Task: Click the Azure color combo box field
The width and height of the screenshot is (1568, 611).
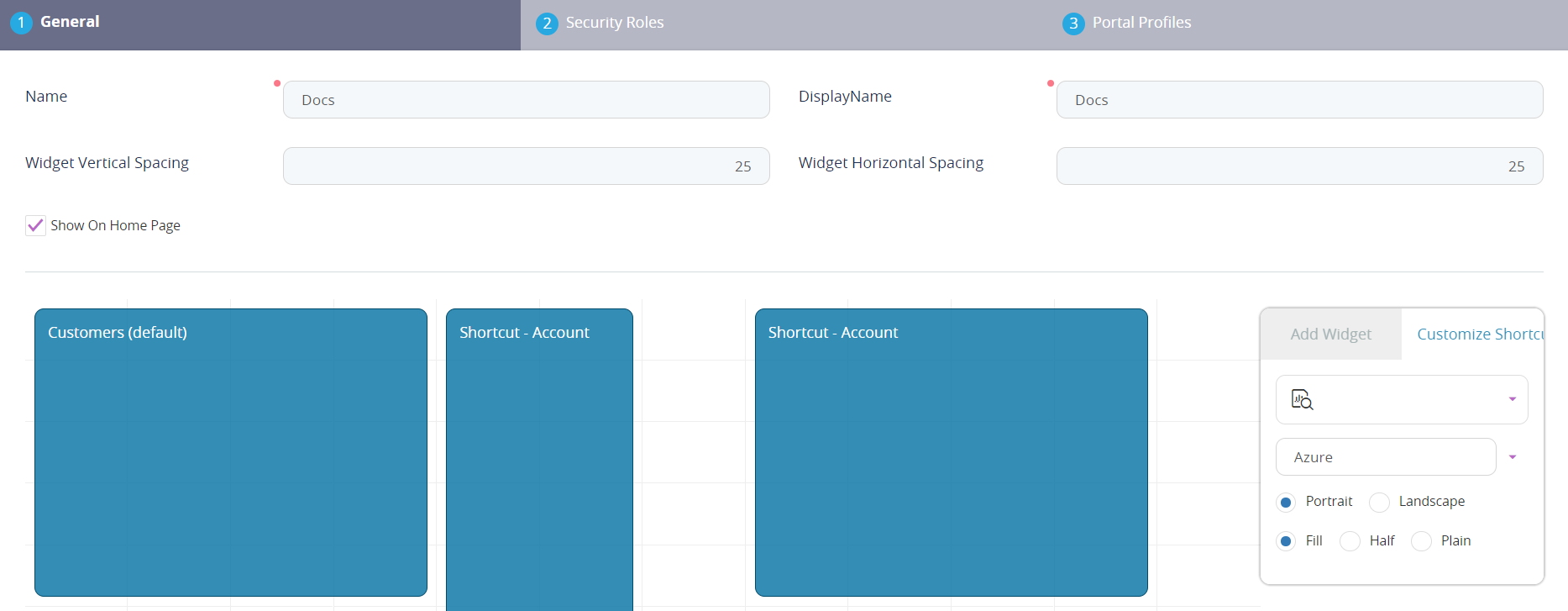Action: click(1386, 457)
